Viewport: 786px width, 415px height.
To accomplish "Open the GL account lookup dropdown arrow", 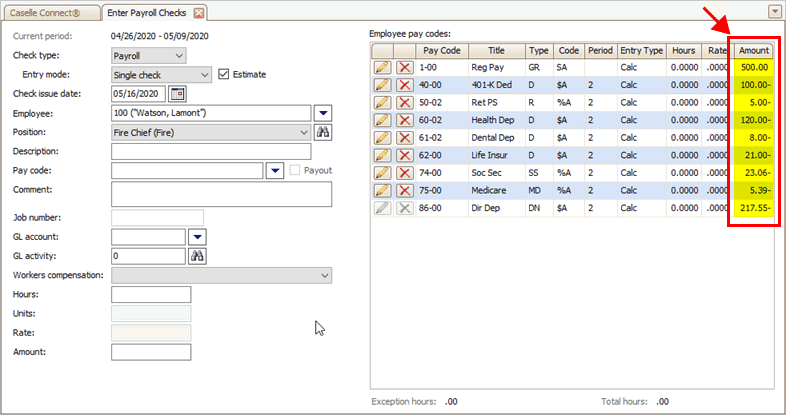I will pyautogui.click(x=197, y=237).
